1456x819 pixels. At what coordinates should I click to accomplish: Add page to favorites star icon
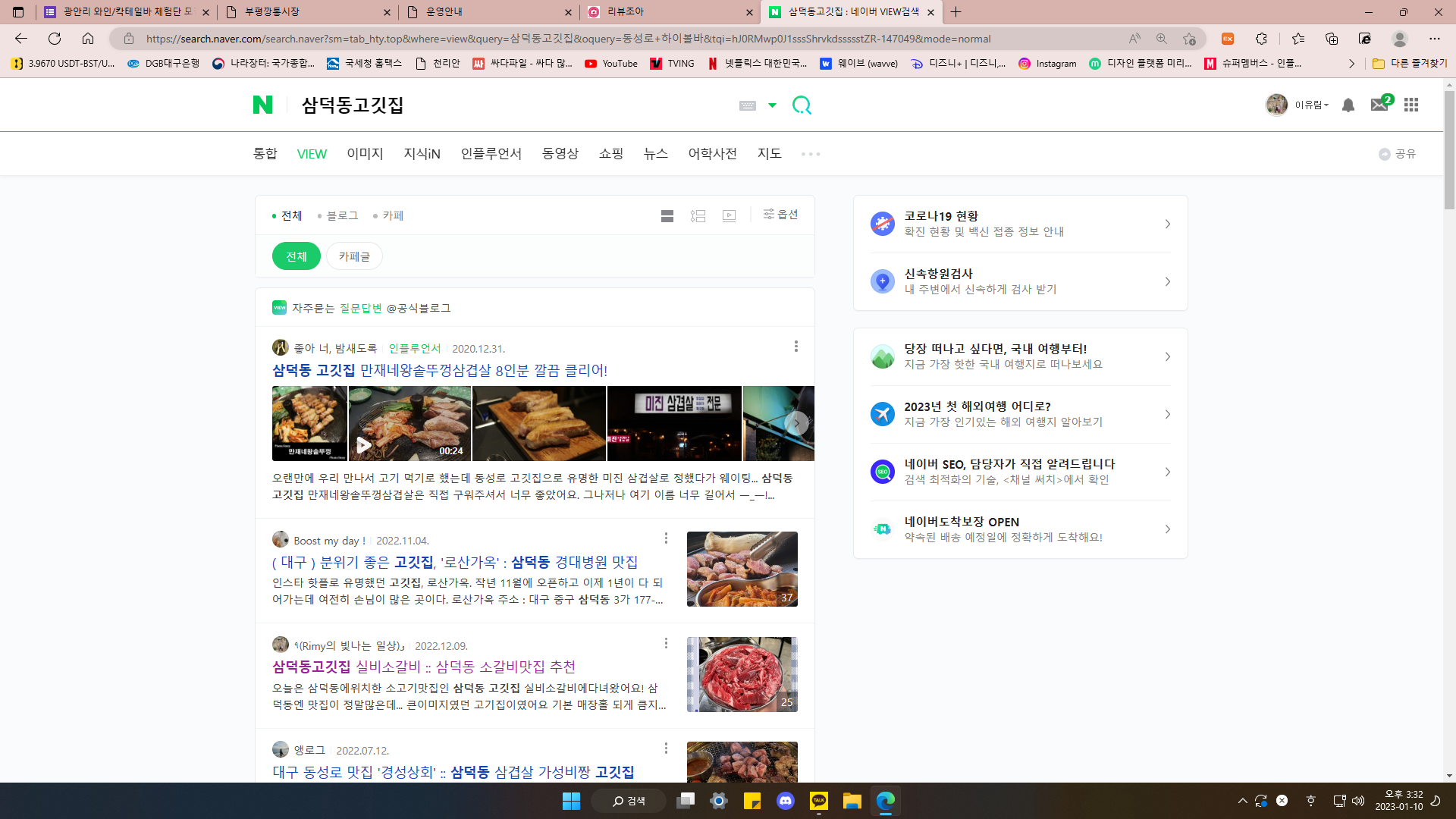click(x=1189, y=39)
